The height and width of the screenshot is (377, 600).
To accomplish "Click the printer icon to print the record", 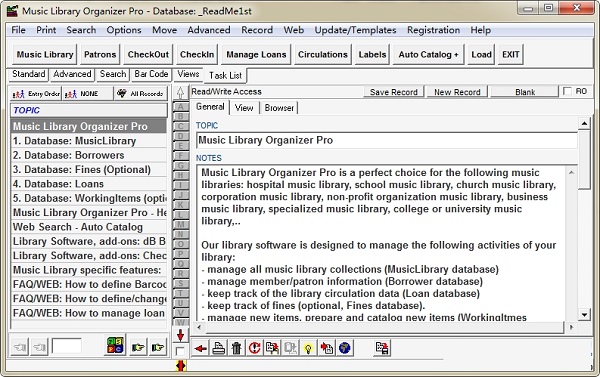I will click(x=218, y=348).
